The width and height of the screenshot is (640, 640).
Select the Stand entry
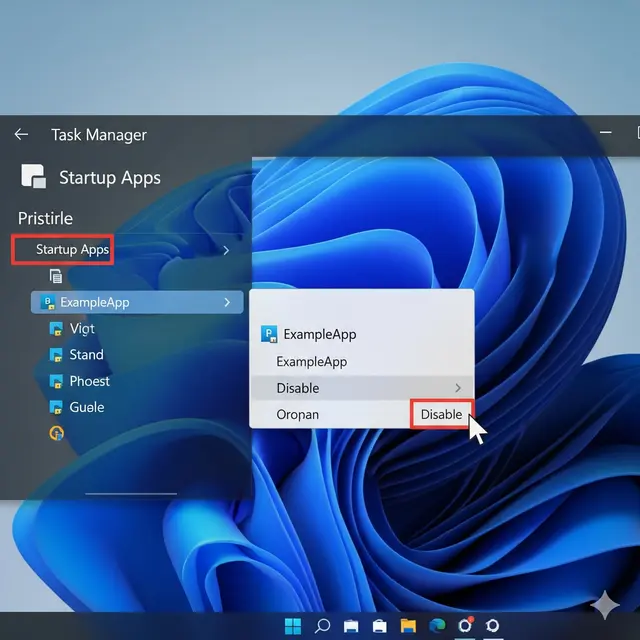click(x=87, y=355)
